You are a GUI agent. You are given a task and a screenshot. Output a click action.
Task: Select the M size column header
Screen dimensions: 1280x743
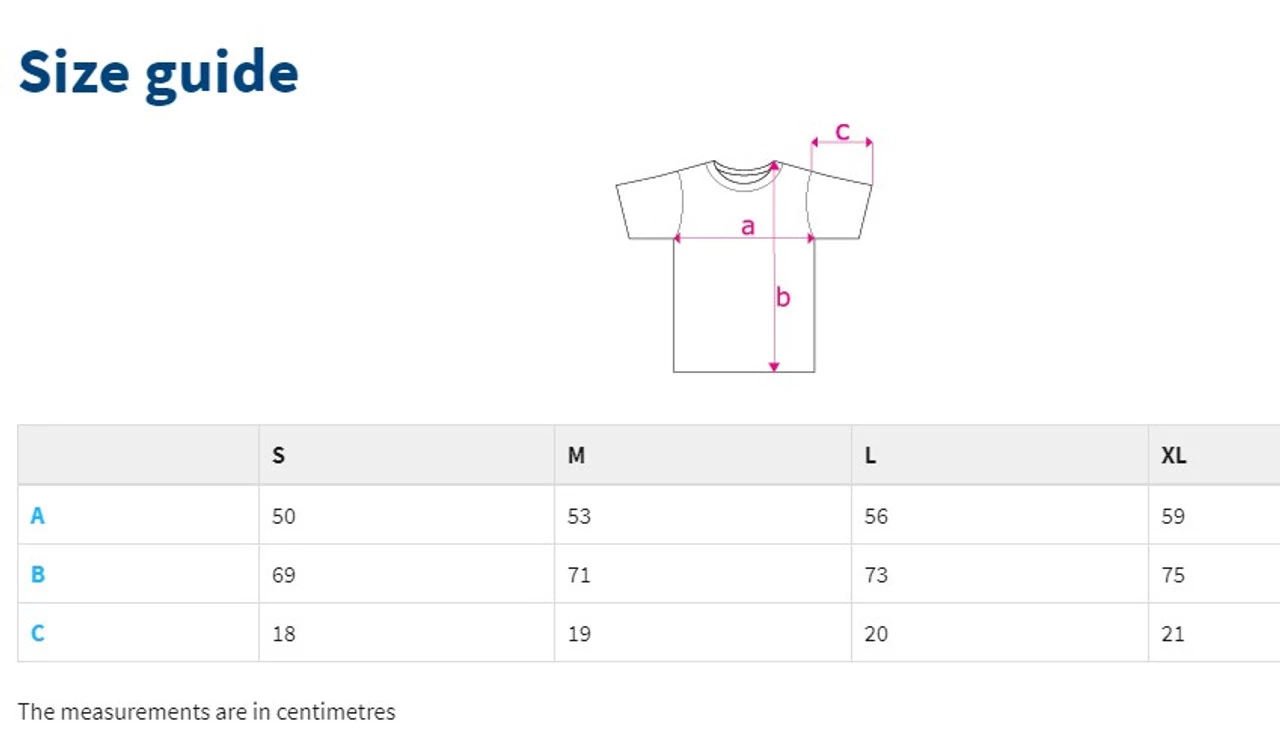[x=576, y=456]
